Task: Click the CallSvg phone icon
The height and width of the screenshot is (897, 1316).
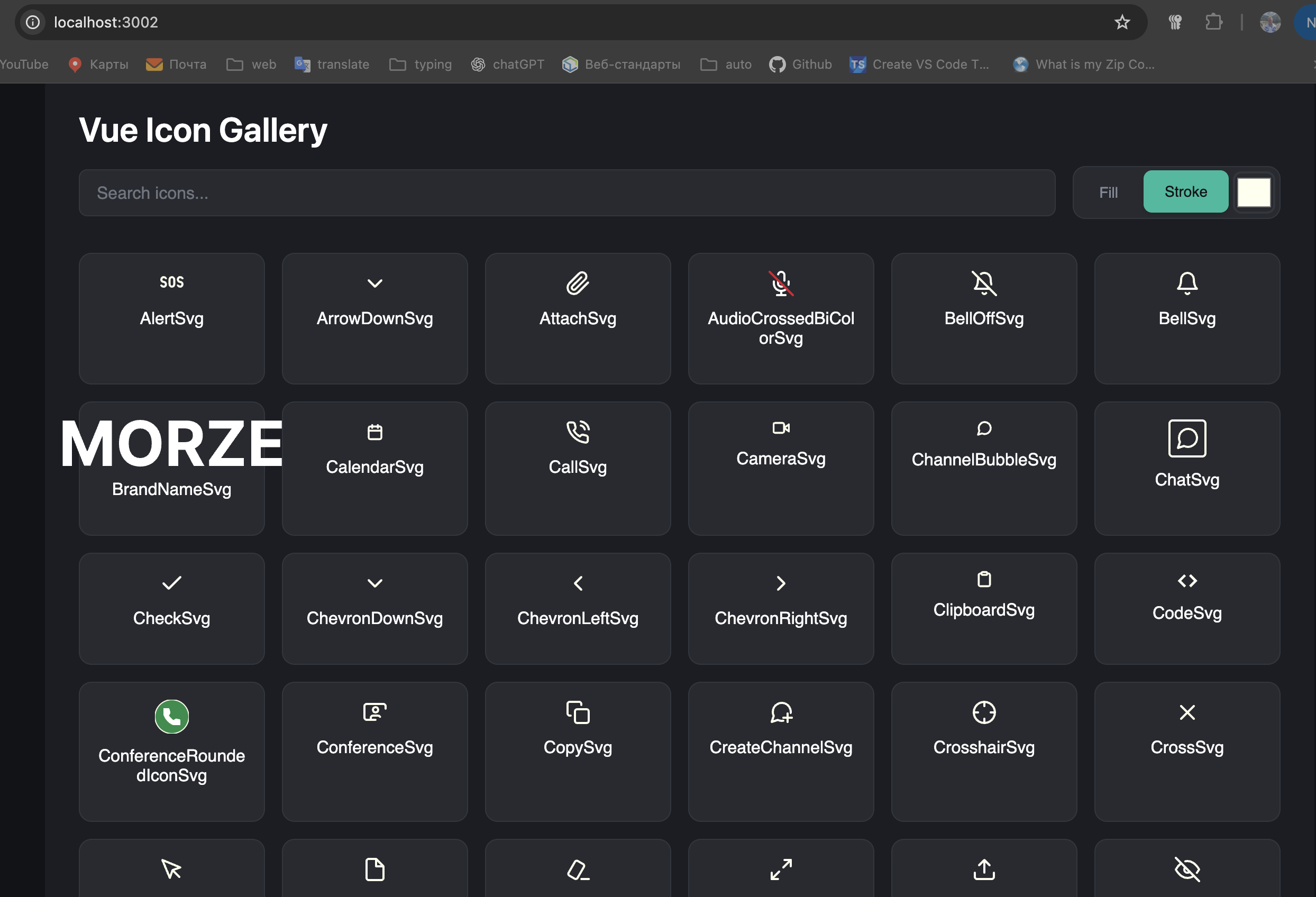Action: click(x=578, y=432)
